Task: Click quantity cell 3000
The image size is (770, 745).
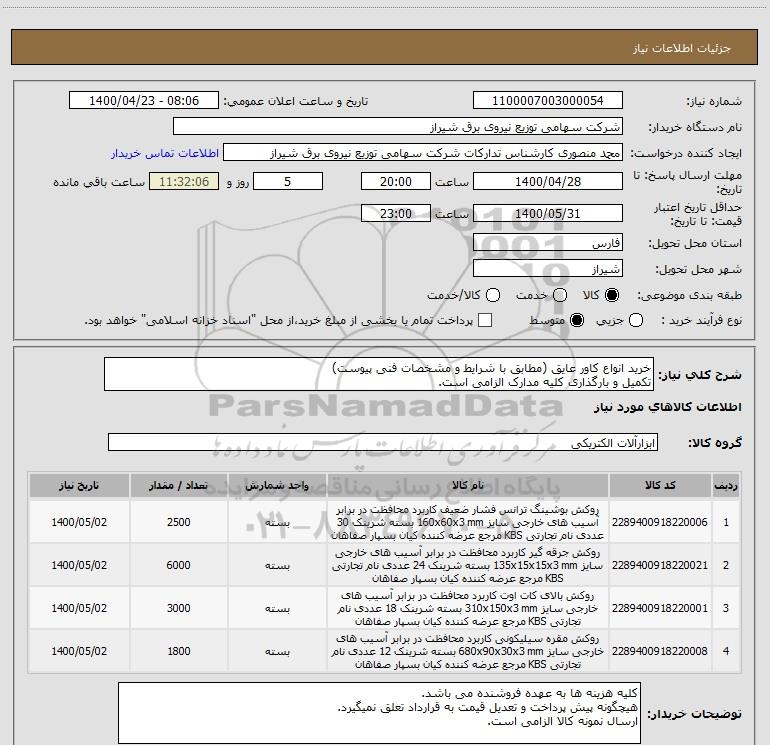Action: point(179,608)
